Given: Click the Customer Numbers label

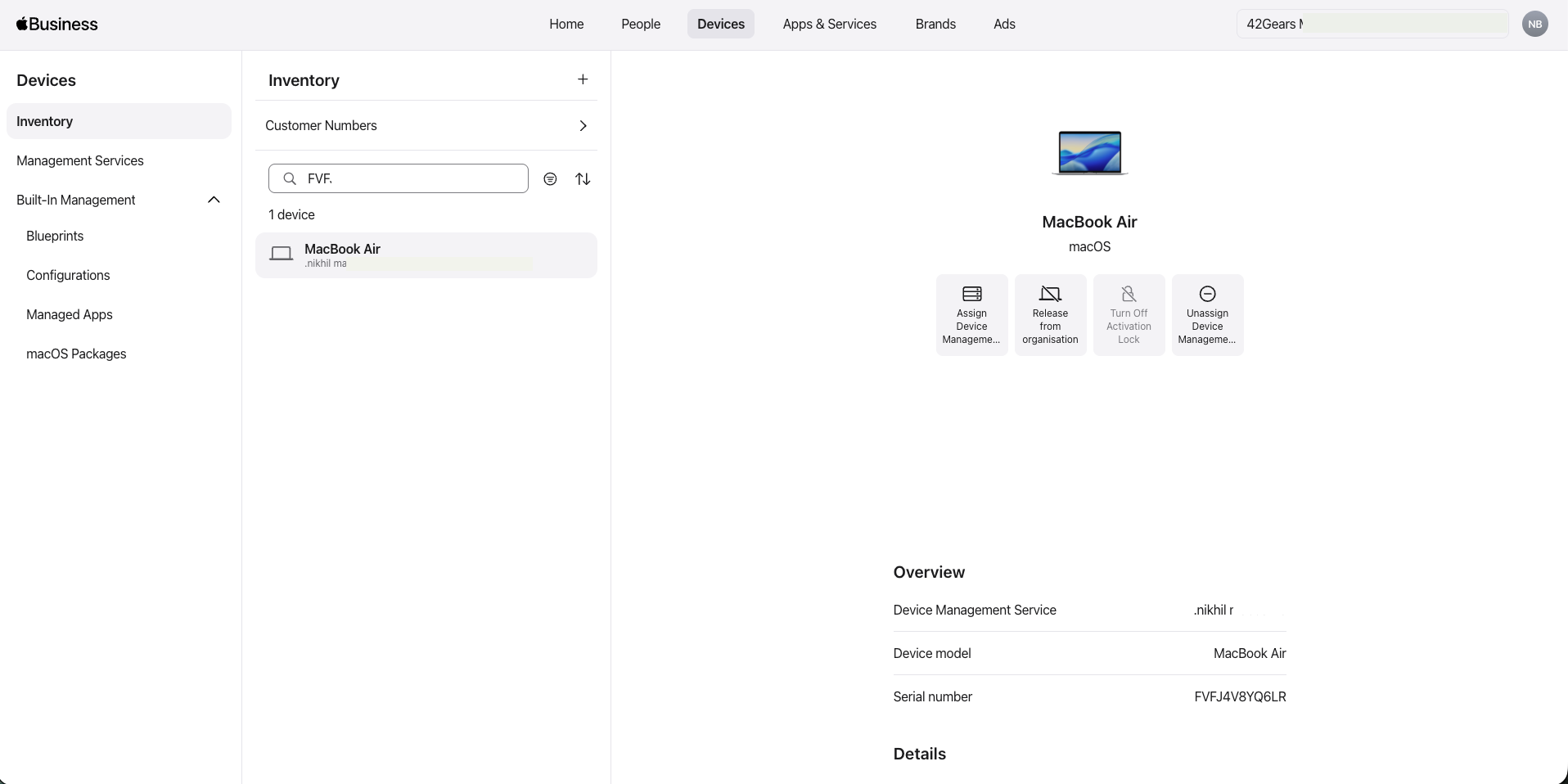Looking at the screenshot, I should 321,125.
